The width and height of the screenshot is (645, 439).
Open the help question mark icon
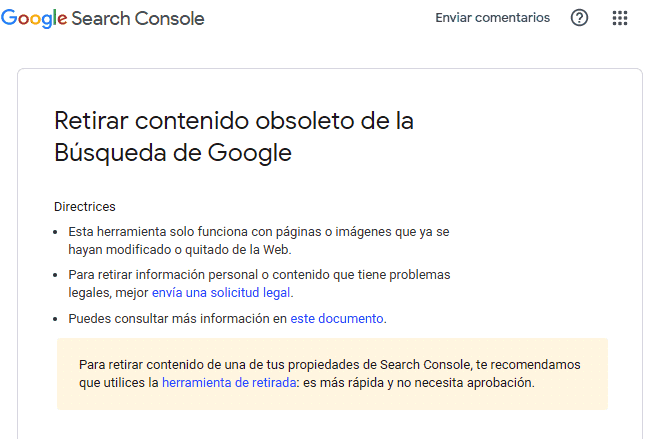click(579, 18)
